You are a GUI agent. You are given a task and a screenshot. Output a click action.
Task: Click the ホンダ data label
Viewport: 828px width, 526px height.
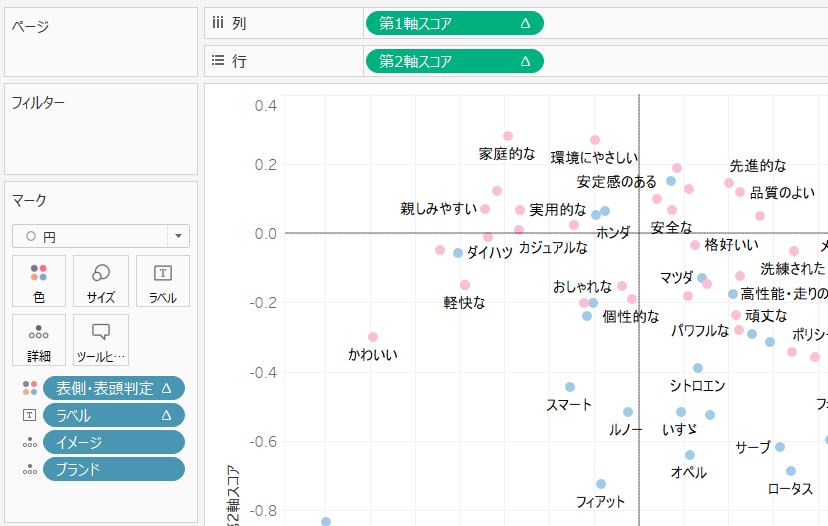(x=613, y=232)
